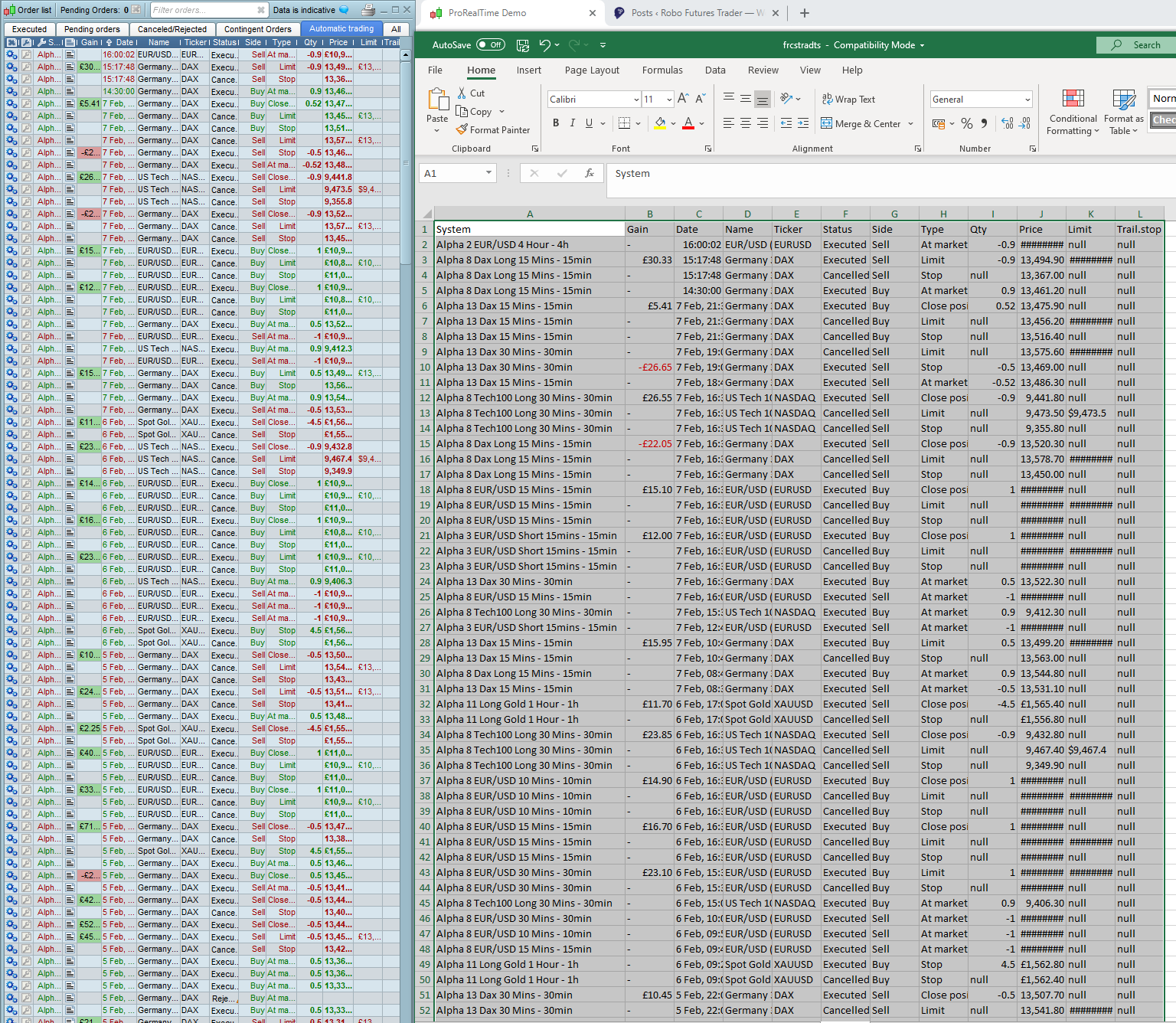Increase font size with the larger A

tap(683, 99)
